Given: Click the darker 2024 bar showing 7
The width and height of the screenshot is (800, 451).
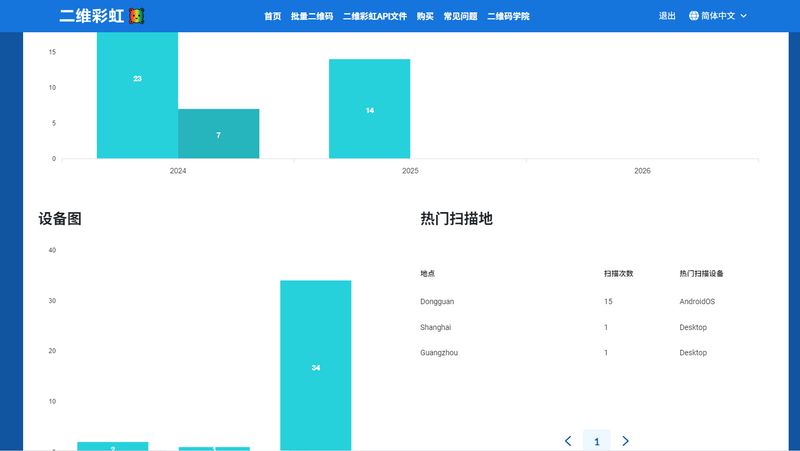Looking at the screenshot, I should coord(218,134).
